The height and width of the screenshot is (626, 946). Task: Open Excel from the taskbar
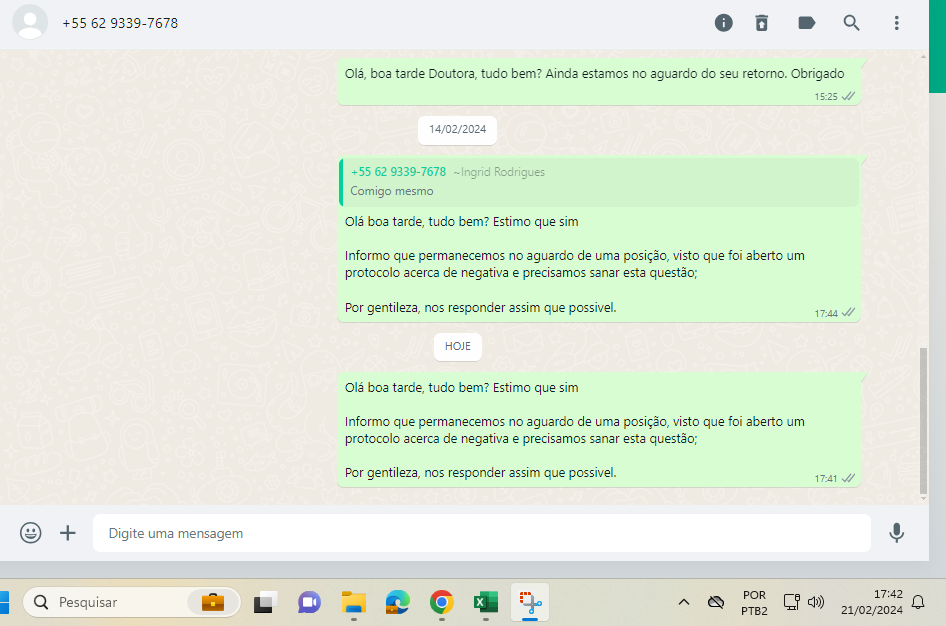click(x=486, y=602)
